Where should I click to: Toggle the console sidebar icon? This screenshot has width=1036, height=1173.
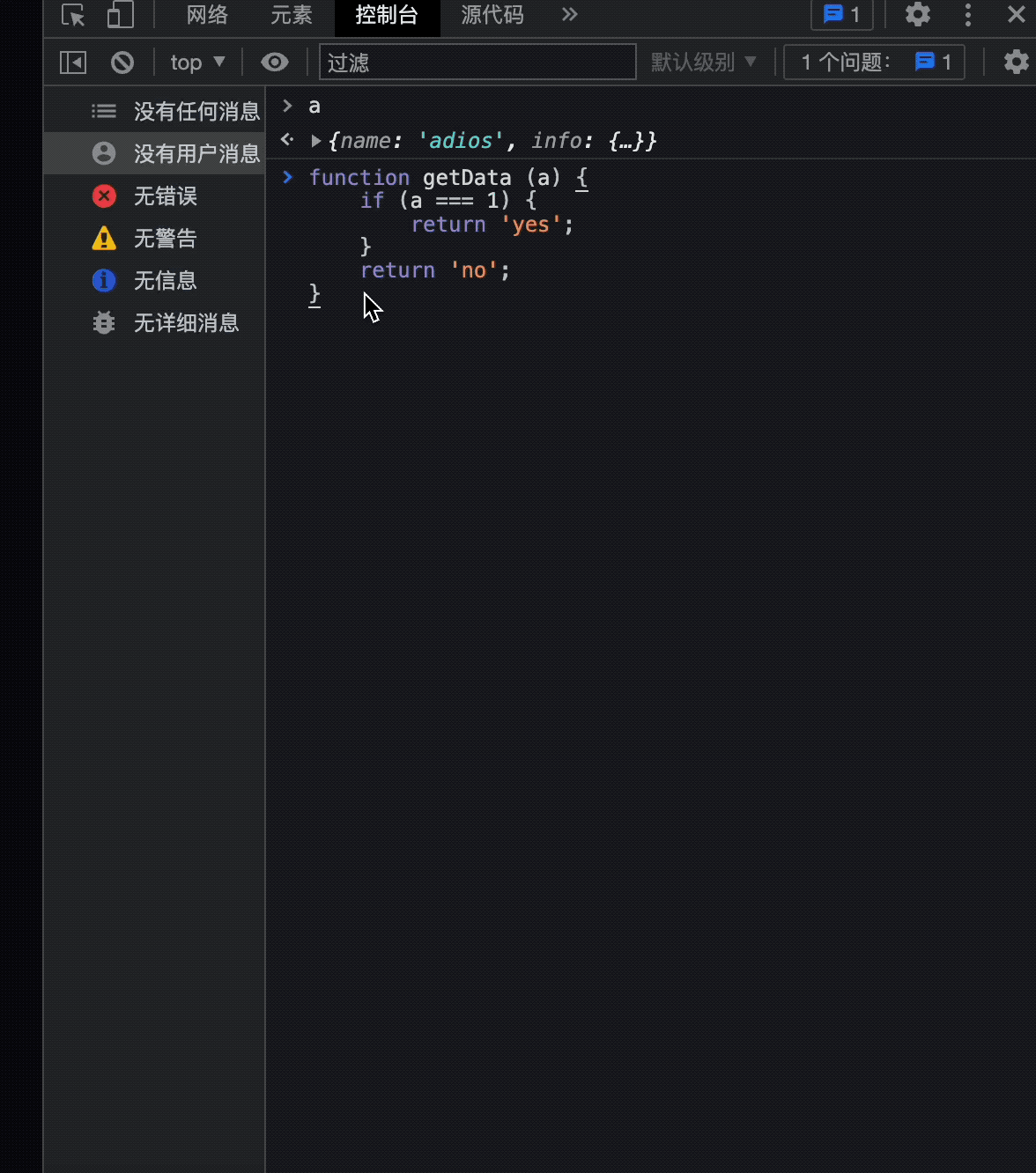(73, 63)
